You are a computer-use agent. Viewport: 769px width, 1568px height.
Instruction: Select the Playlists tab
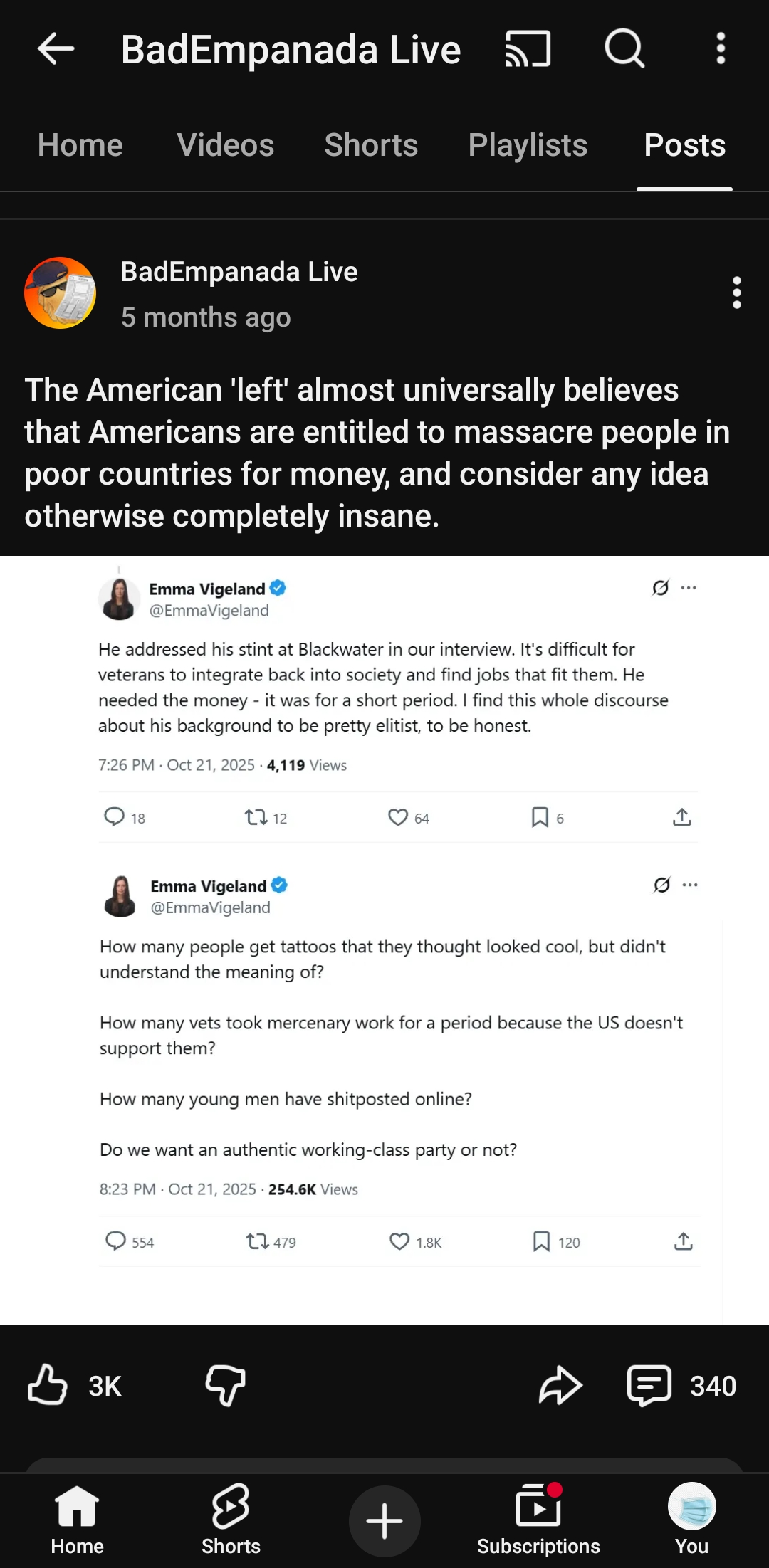[528, 146]
